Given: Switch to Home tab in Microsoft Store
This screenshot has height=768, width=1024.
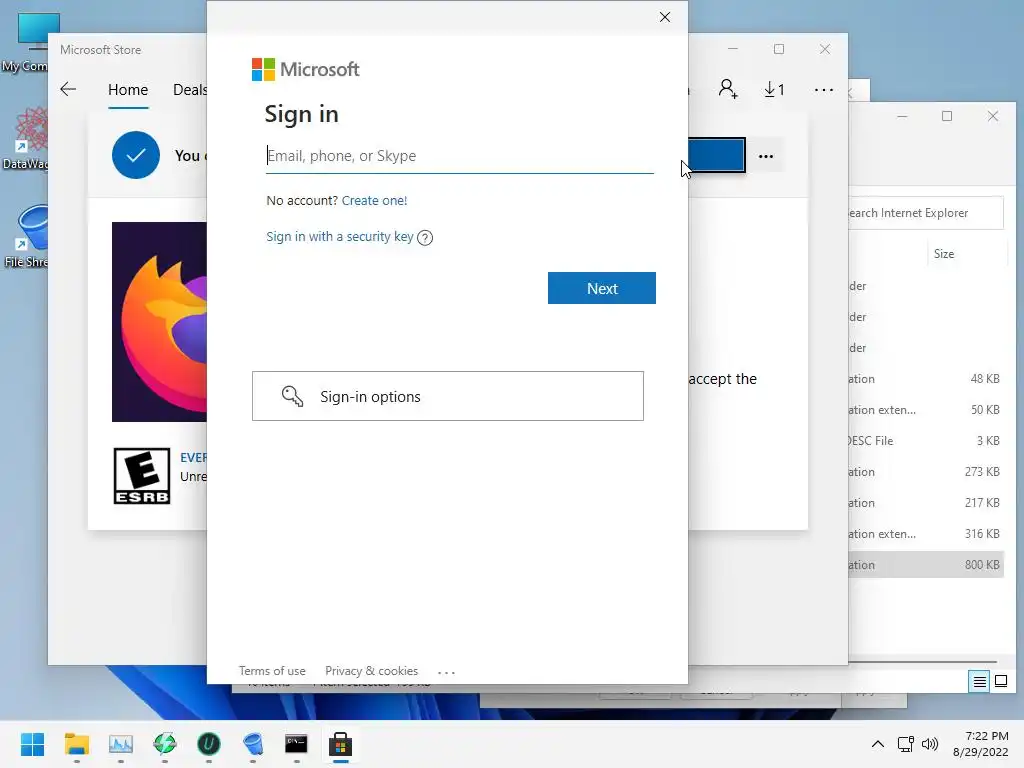Looking at the screenshot, I should (x=128, y=90).
